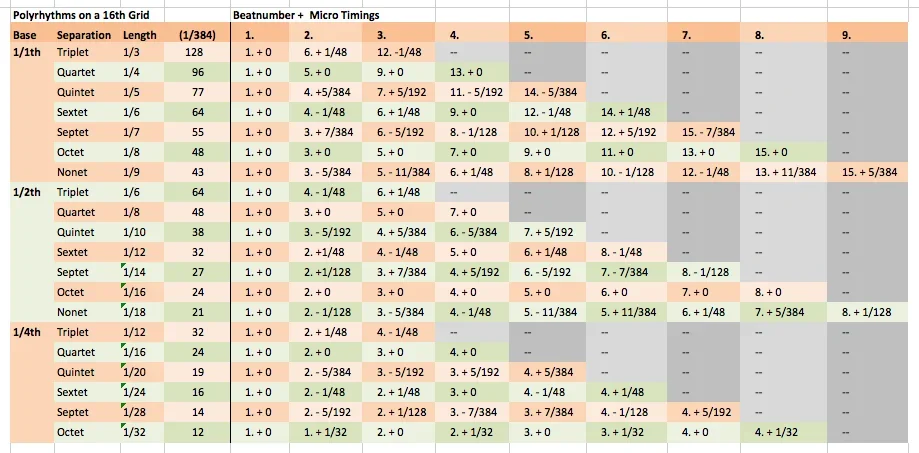Click the column header labeled '9.'

click(846, 35)
